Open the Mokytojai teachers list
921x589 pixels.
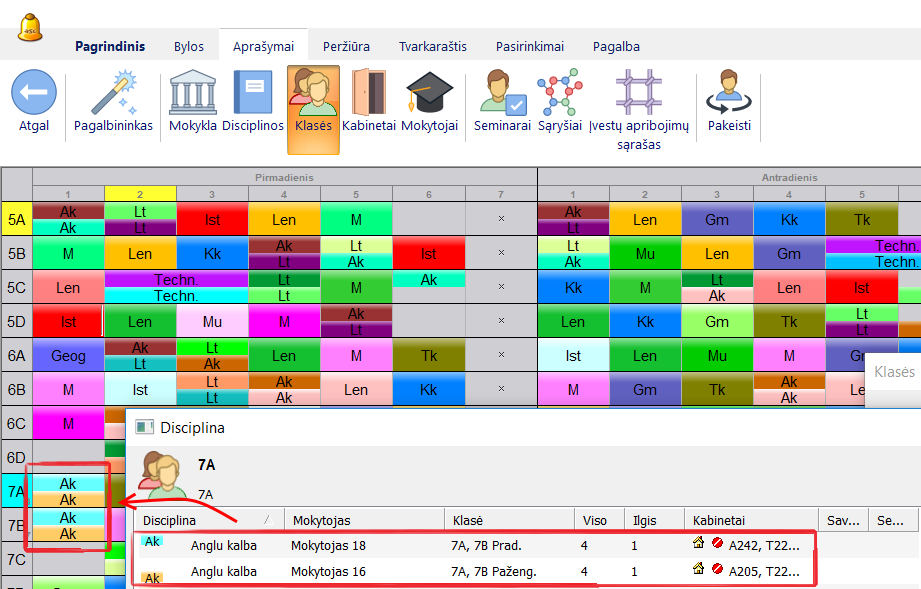[x=429, y=93]
